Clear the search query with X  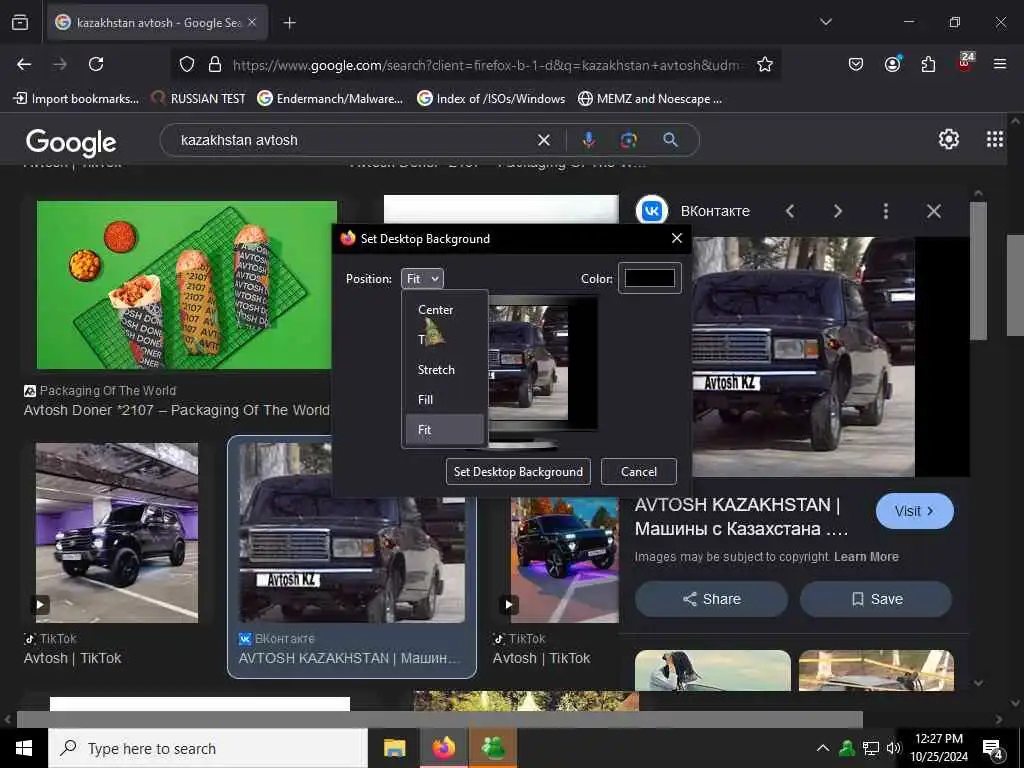tap(543, 140)
